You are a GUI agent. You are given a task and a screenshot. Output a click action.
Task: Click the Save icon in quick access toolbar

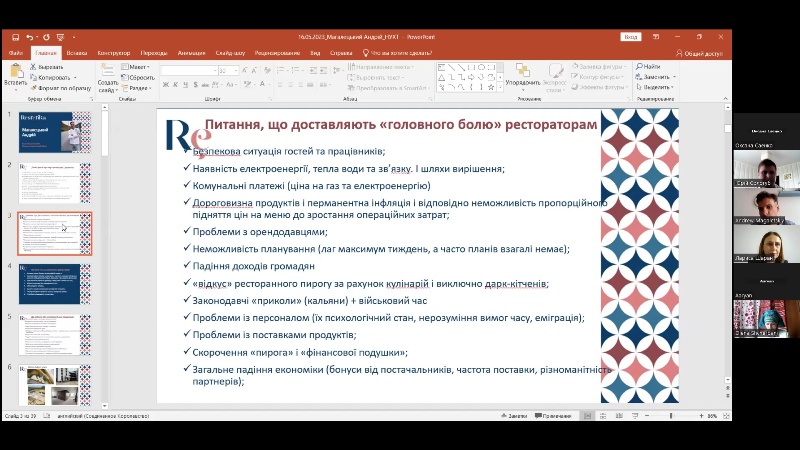pyautogui.click(x=16, y=37)
